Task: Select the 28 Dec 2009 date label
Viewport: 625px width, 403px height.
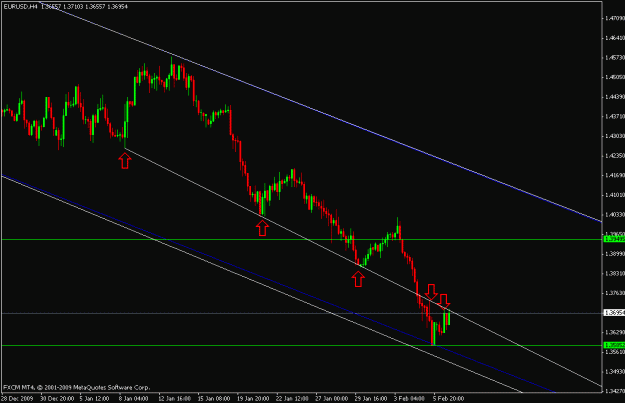Action: (17, 398)
